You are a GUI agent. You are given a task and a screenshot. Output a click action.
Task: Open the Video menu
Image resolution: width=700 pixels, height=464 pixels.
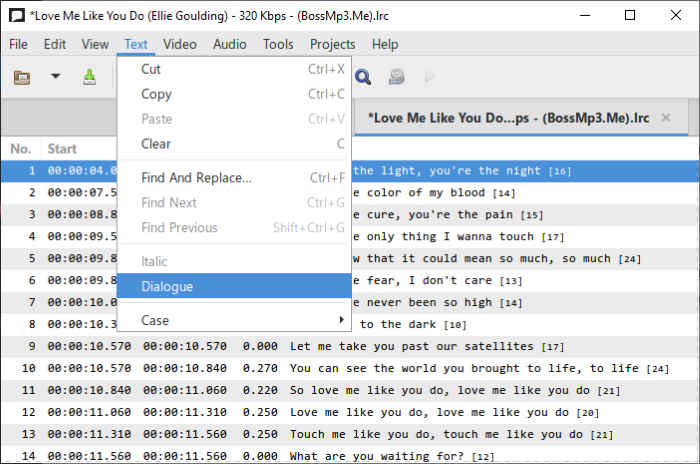[x=179, y=44]
